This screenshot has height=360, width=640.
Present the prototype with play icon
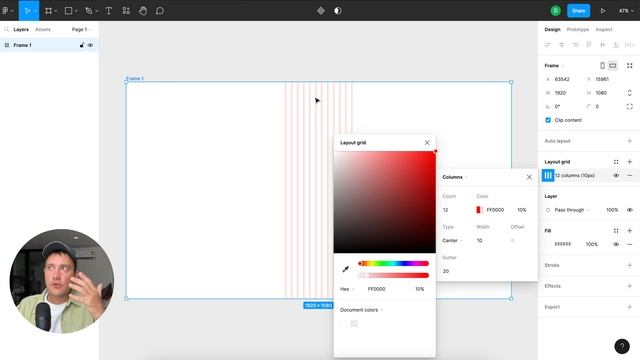tap(603, 11)
